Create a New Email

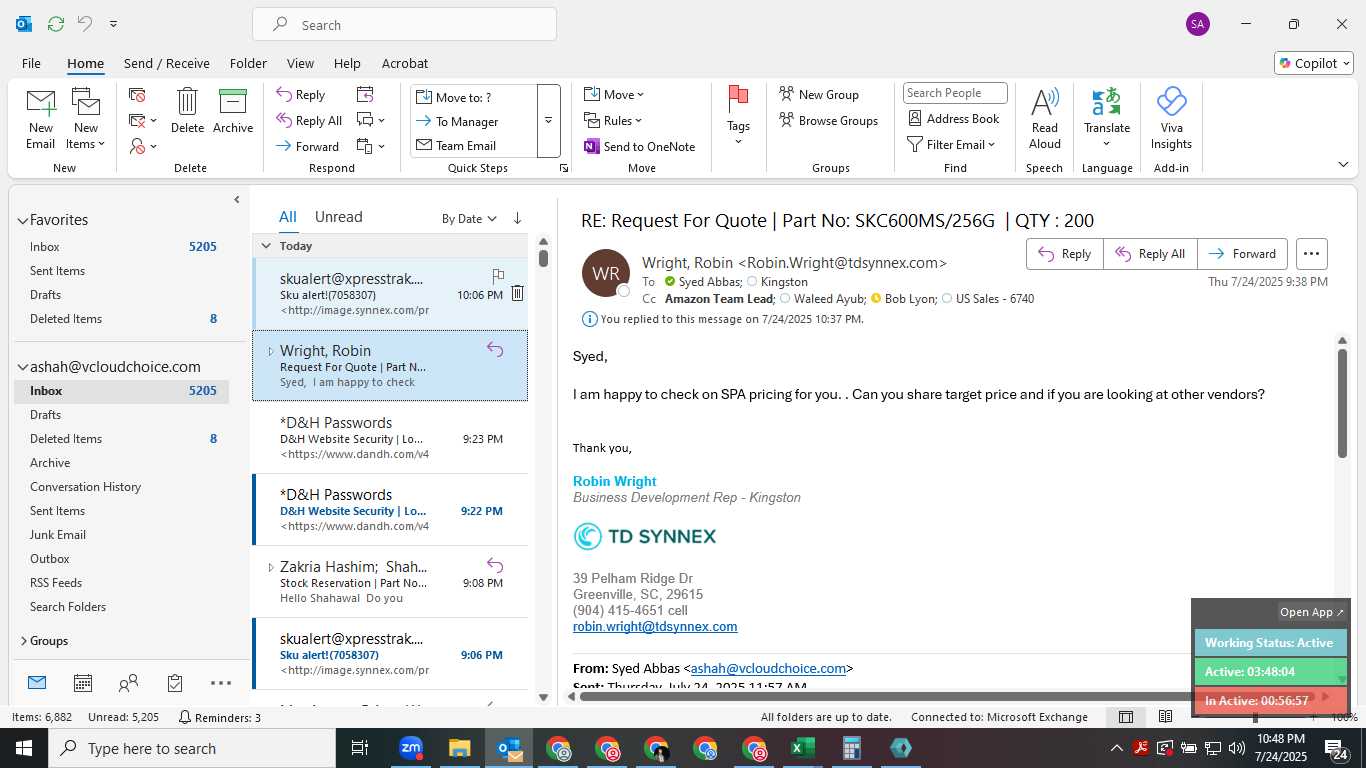[x=40, y=118]
